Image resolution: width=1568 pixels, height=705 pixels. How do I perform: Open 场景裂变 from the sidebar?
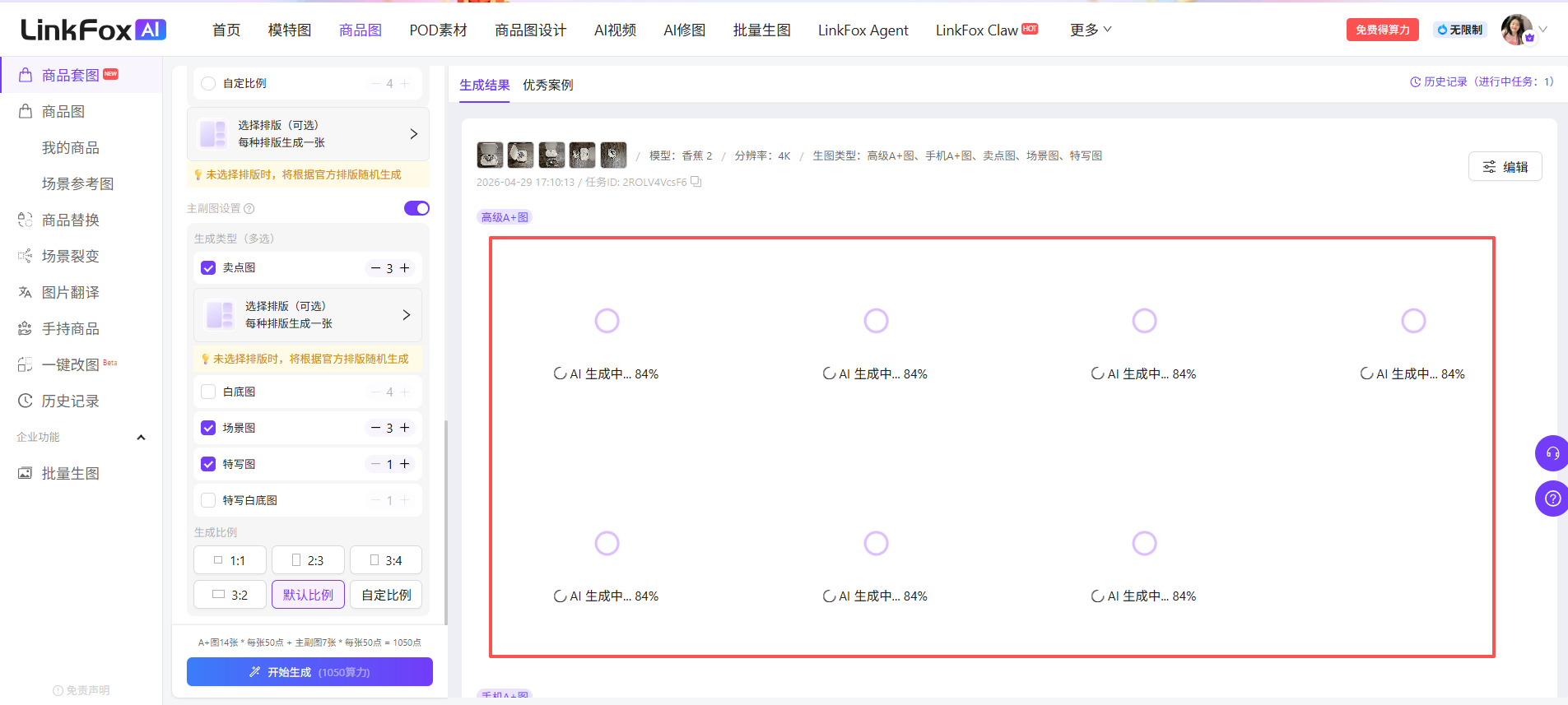70,256
